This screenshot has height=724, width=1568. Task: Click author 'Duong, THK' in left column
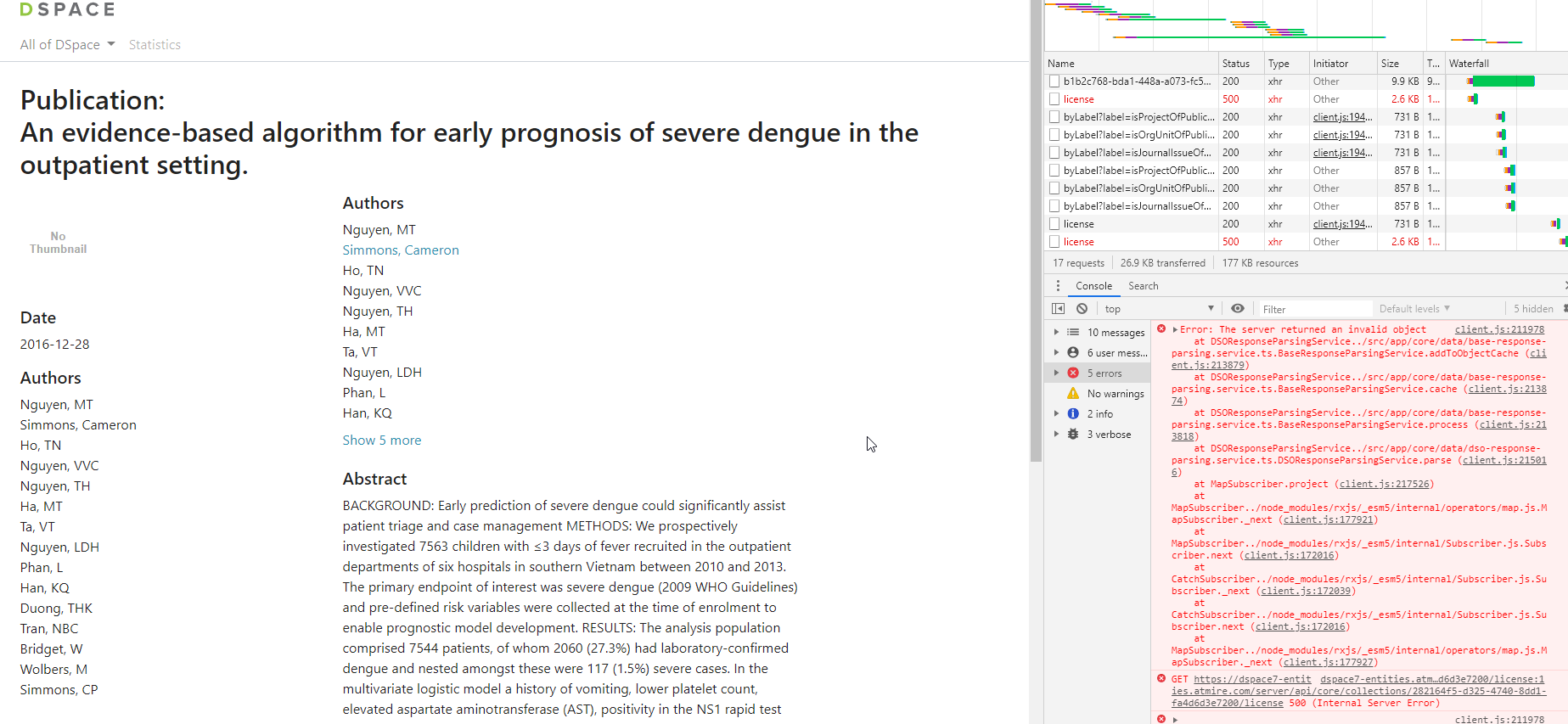point(56,609)
